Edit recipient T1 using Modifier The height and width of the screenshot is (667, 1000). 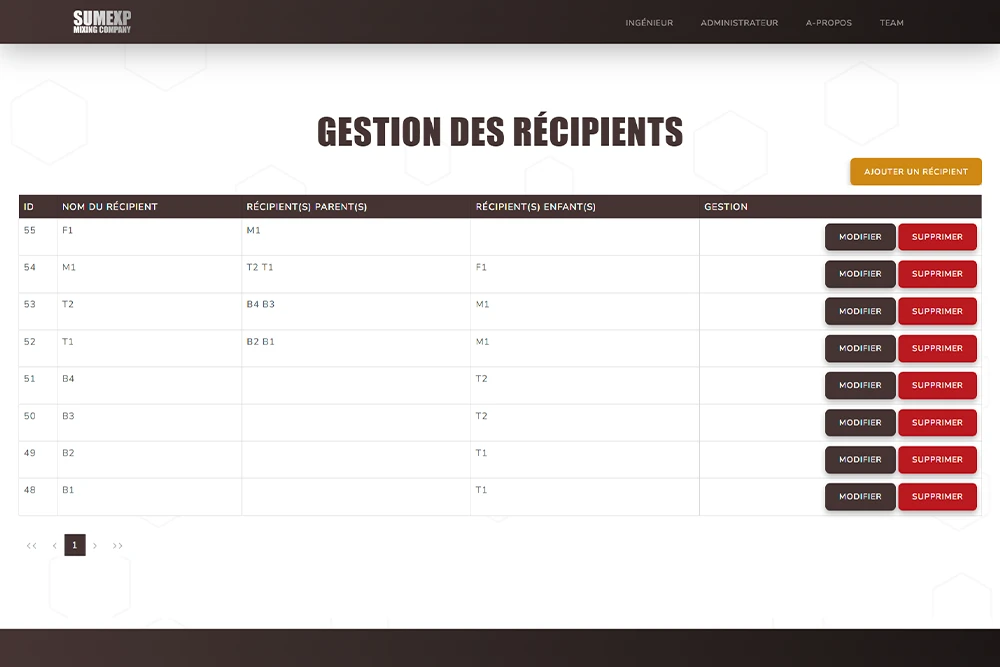pyautogui.click(x=860, y=348)
